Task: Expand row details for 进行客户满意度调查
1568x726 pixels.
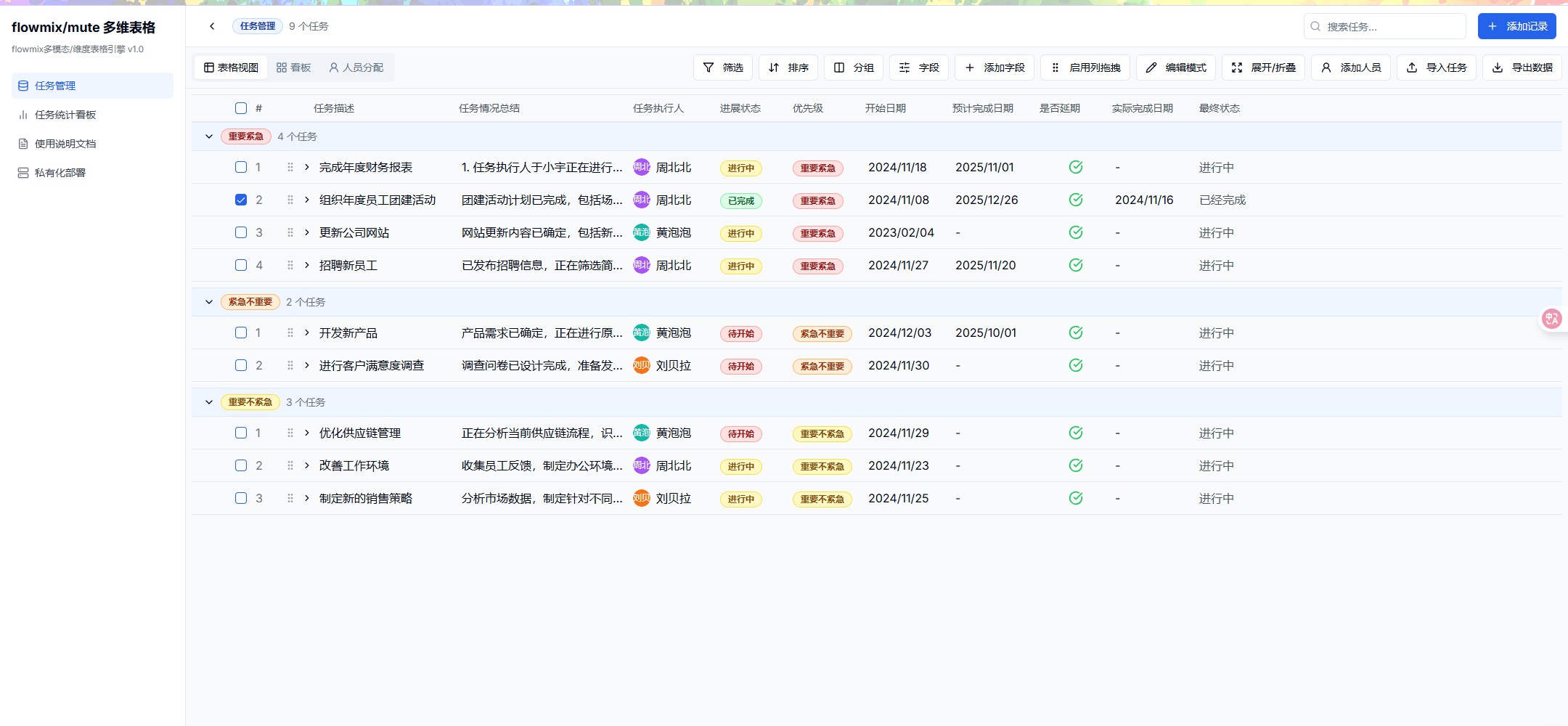Action: point(307,365)
